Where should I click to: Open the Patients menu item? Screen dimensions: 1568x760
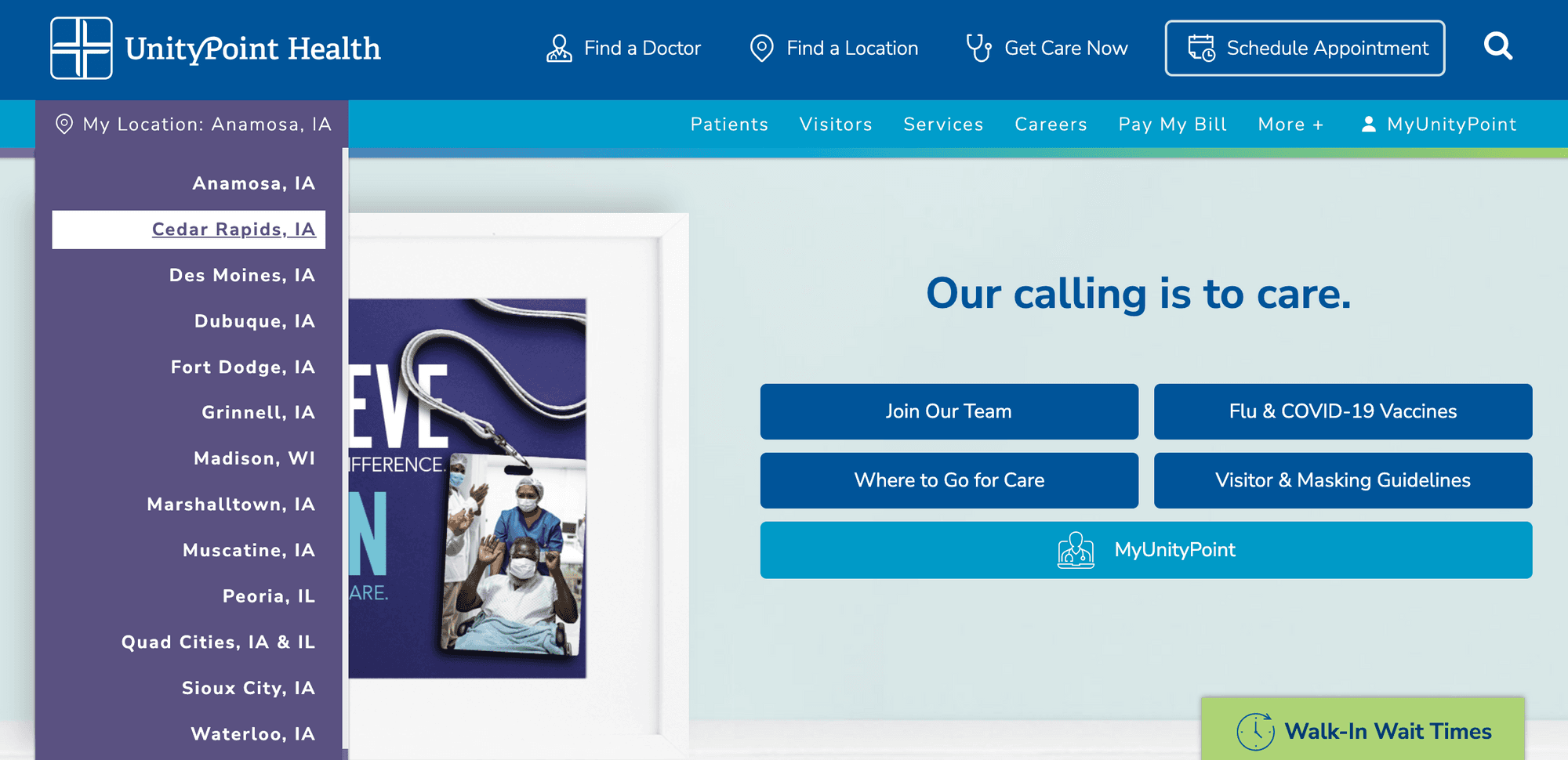728,125
